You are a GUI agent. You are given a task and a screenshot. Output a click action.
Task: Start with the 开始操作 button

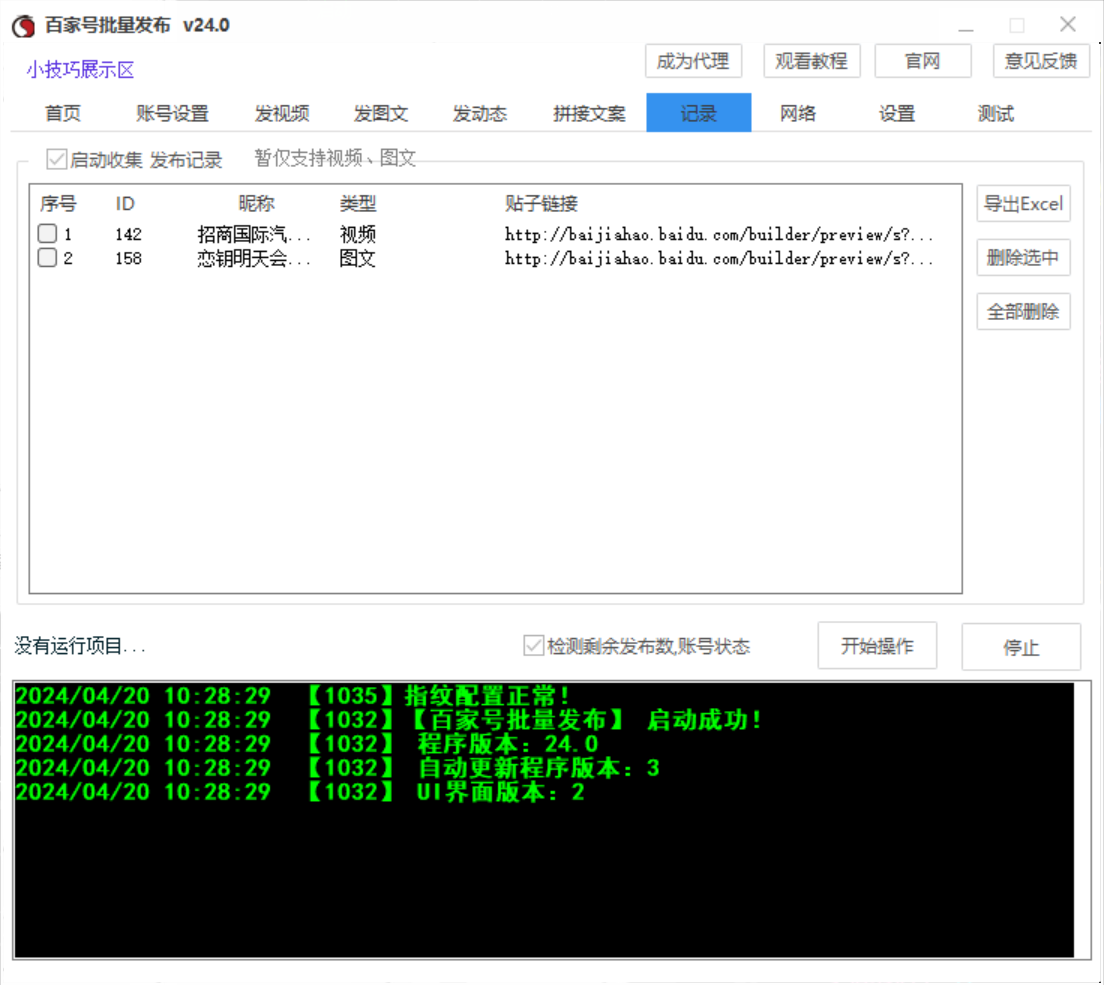pyautogui.click(x=877, y=646)
